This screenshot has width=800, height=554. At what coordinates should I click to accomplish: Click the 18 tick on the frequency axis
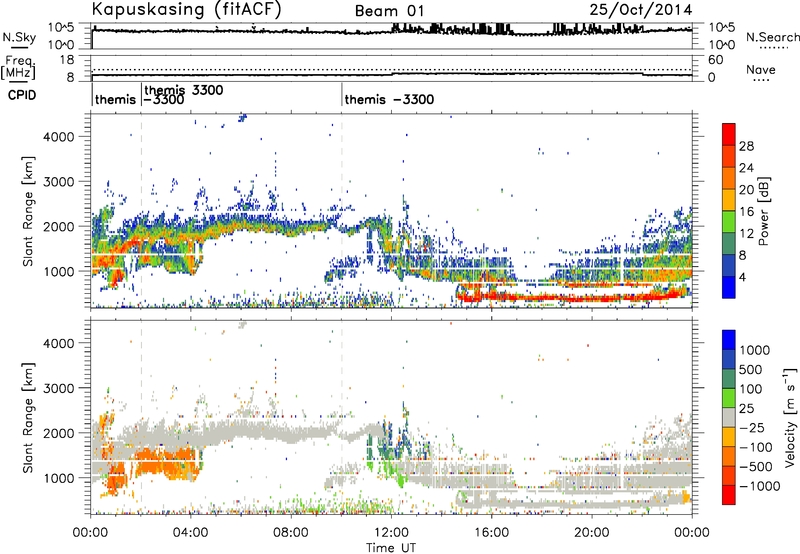point(67,60)
